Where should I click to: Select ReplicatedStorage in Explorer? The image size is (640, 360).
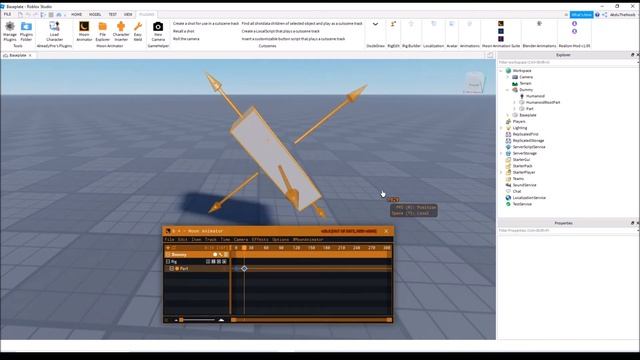click(x=528, y=140)
